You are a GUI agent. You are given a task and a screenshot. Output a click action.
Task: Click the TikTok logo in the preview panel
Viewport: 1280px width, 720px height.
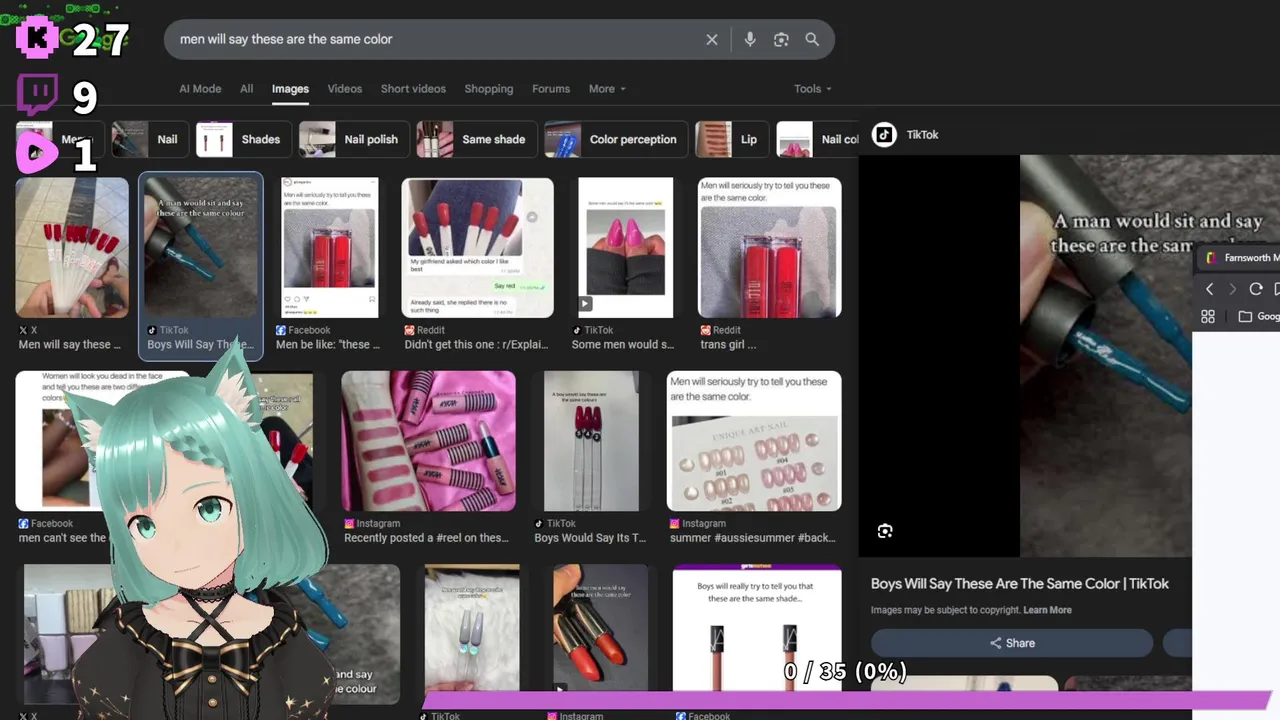pyautogui.click(x=883, y=134)
